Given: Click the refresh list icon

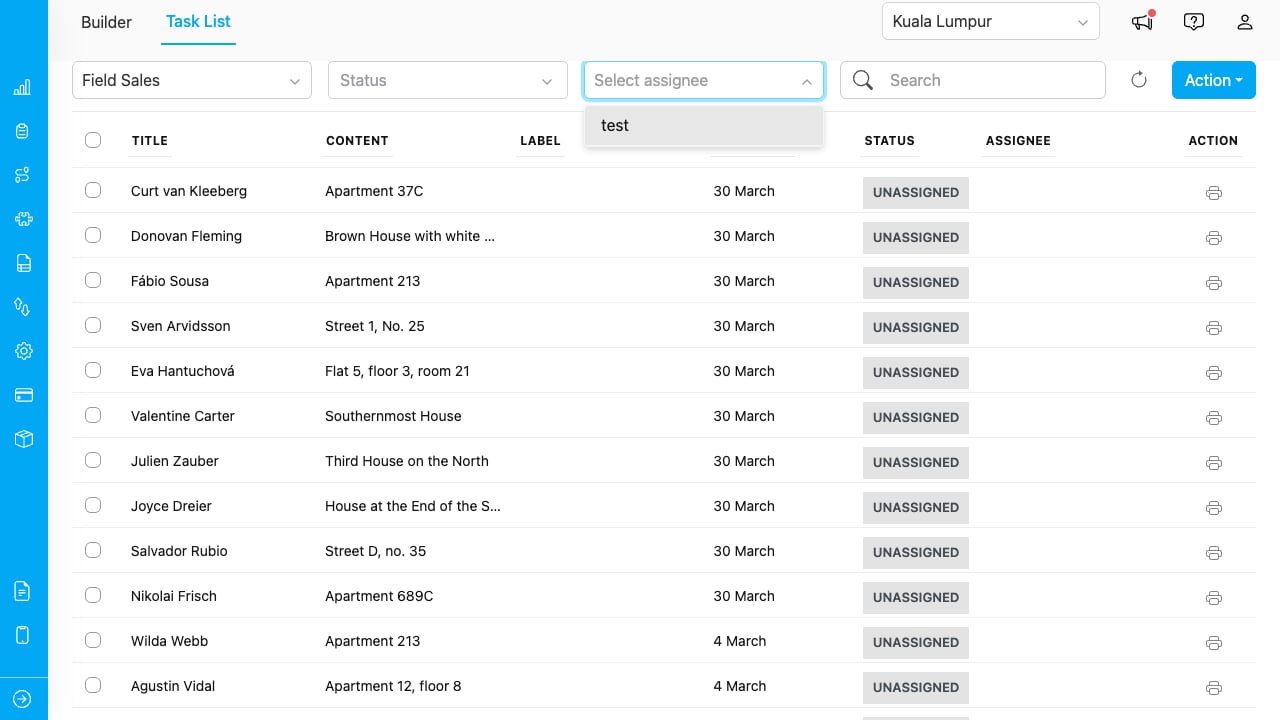Looking at the screenshot, I should pos(1139,80).
